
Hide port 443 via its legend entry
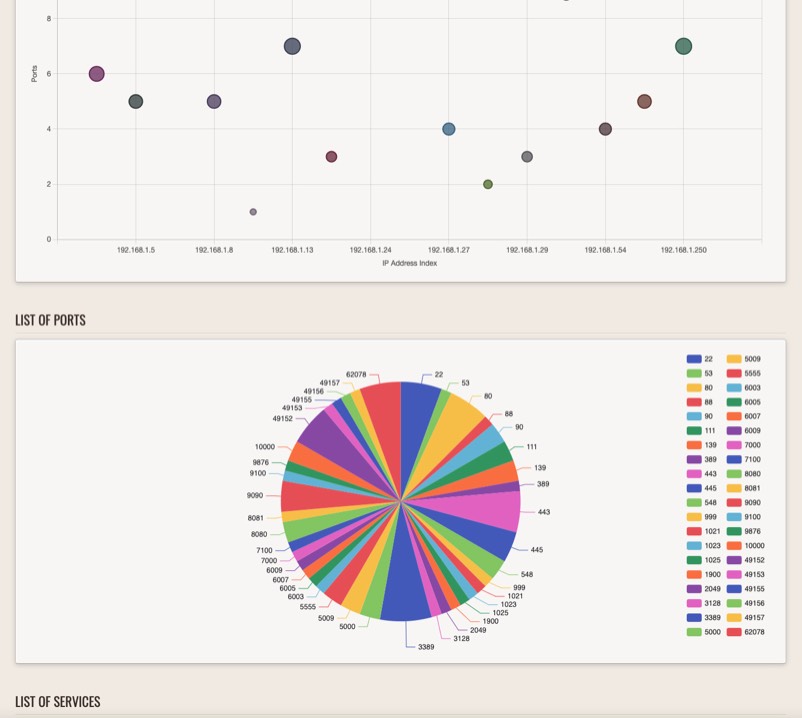[693, 474]
